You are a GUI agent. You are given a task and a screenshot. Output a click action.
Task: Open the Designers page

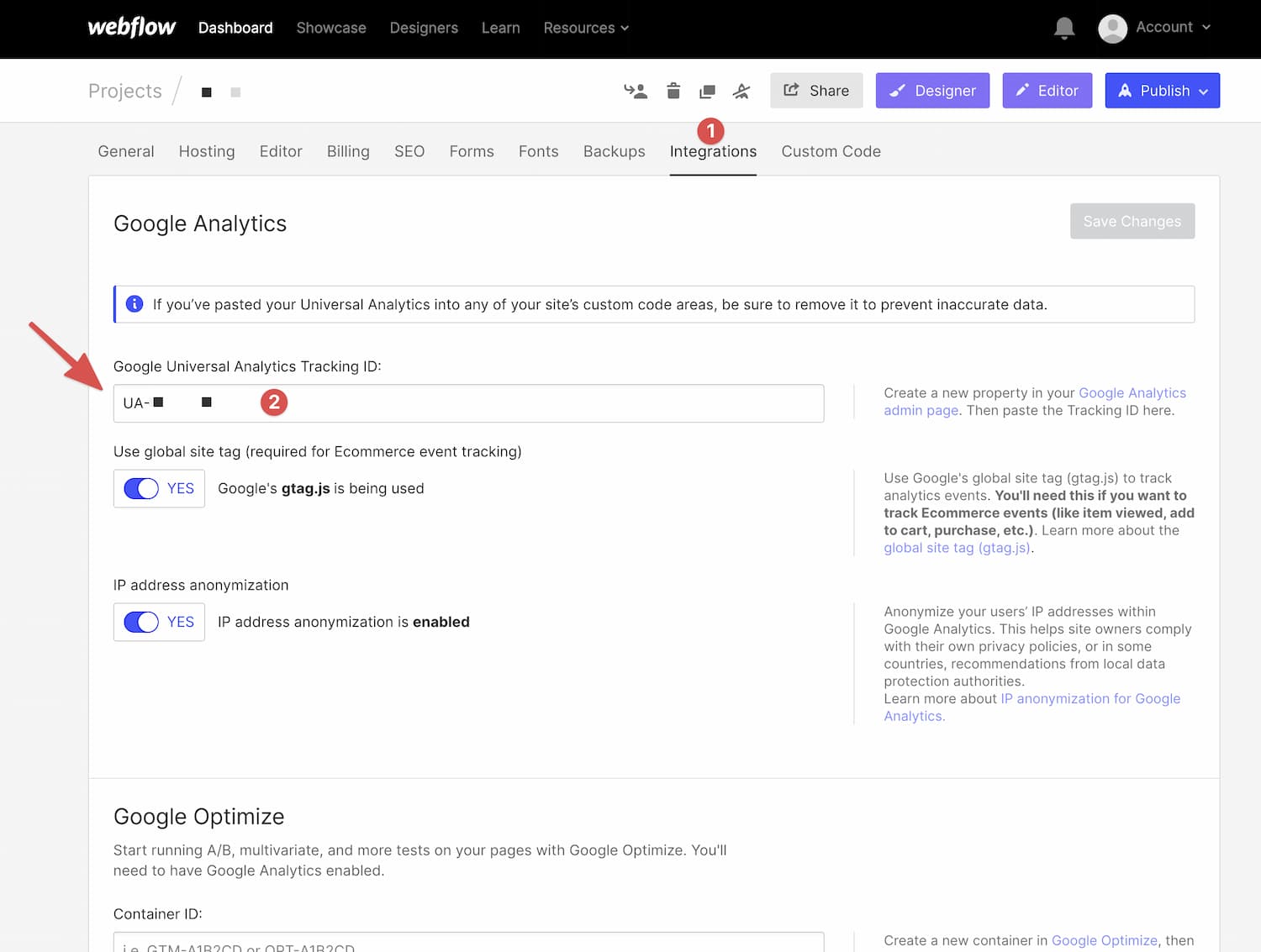tap(424, 28)
